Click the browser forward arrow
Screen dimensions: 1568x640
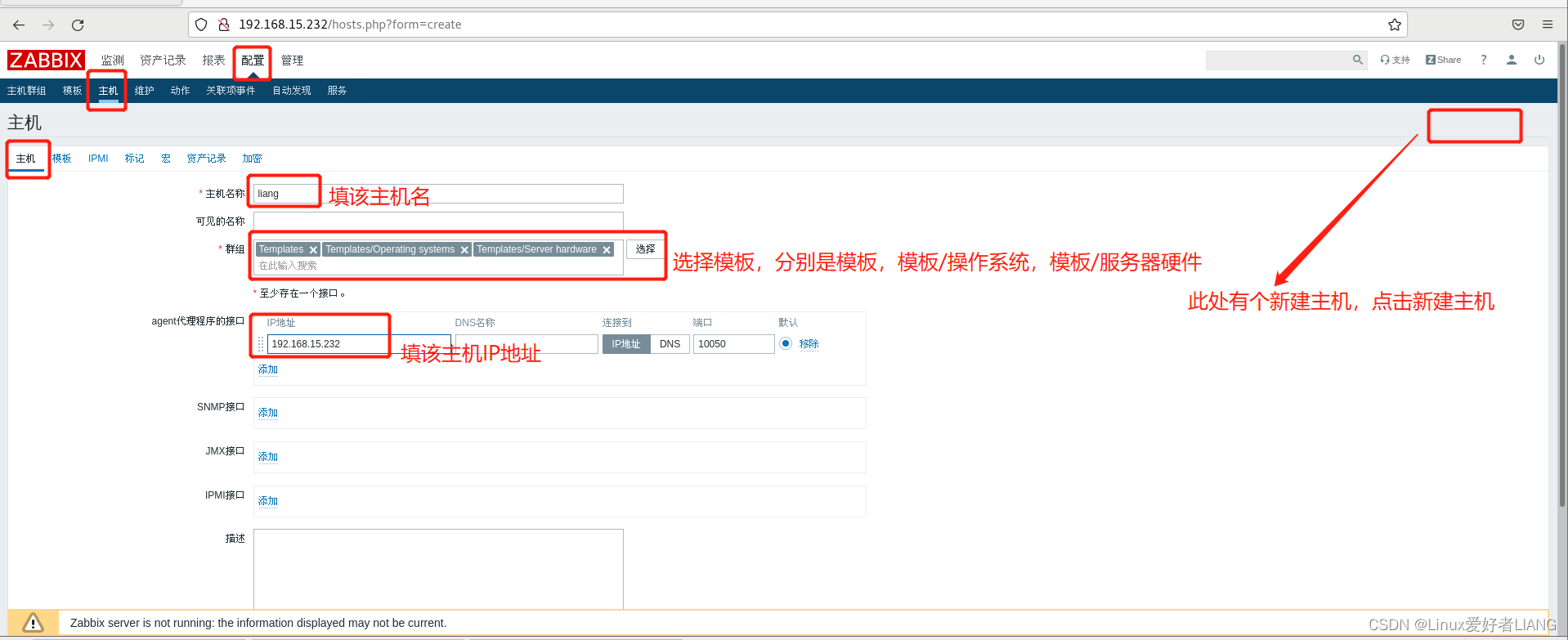tap(48, 25)
